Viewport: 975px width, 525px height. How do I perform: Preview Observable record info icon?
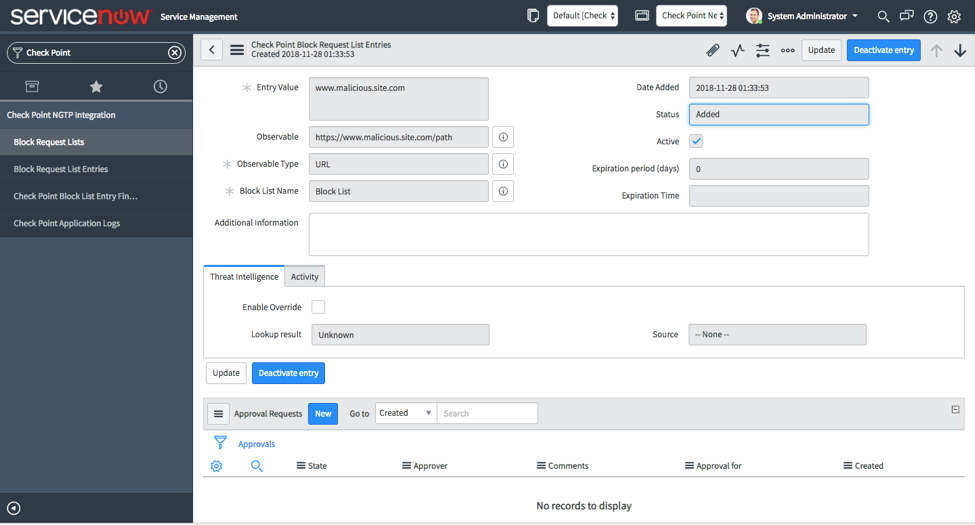click(x=503, y=137)
